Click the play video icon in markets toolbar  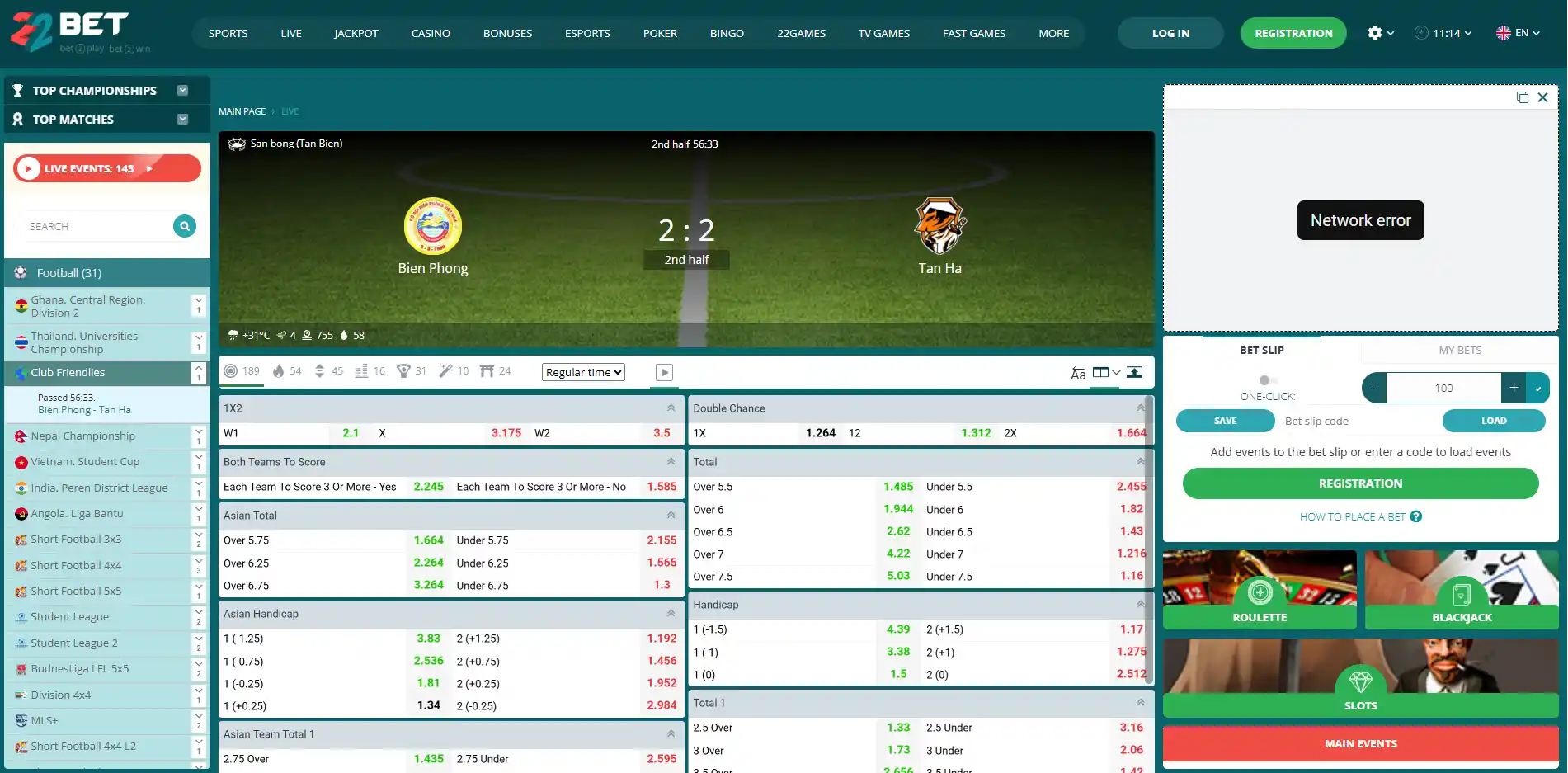(664, 372)
